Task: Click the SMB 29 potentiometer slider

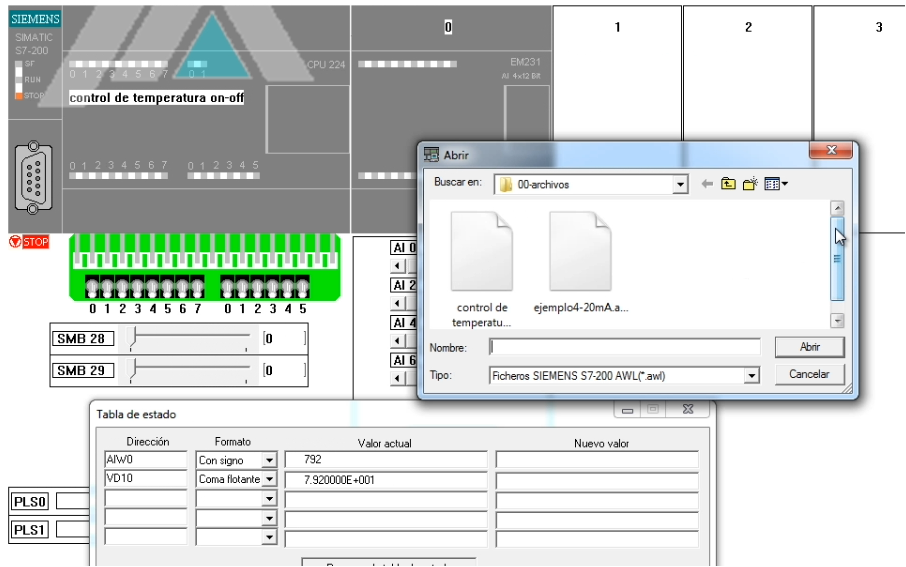Action: click(x=132, y=370)
